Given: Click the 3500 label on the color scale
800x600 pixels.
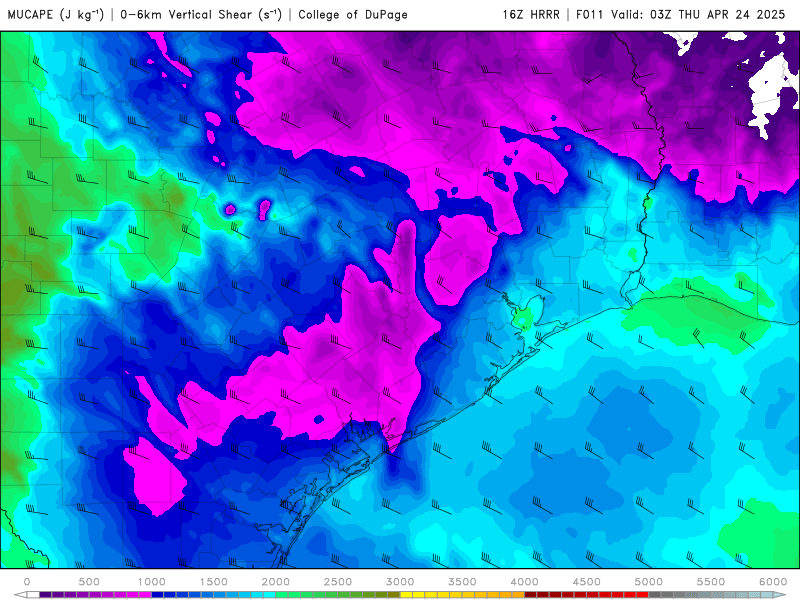Looking at the screenshot, I should [x=462, y=582].
